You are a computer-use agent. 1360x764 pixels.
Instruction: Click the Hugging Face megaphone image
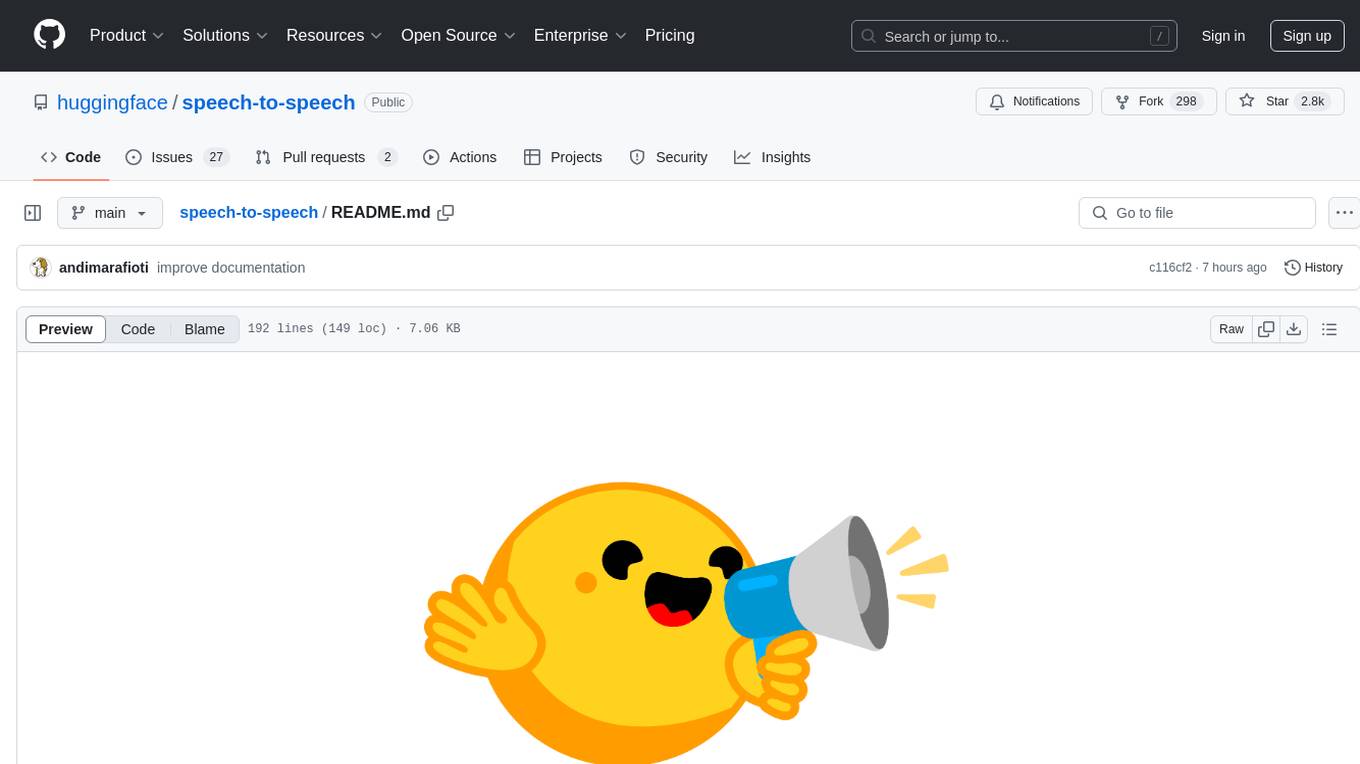pos(687,622)
